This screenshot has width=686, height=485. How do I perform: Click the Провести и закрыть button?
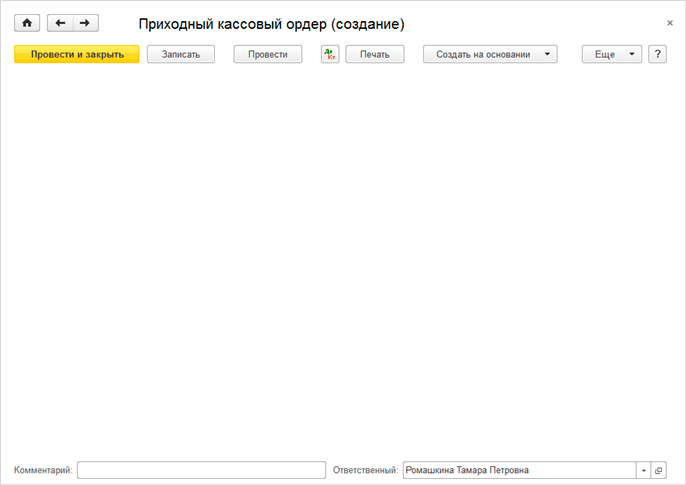coord(77,55)
